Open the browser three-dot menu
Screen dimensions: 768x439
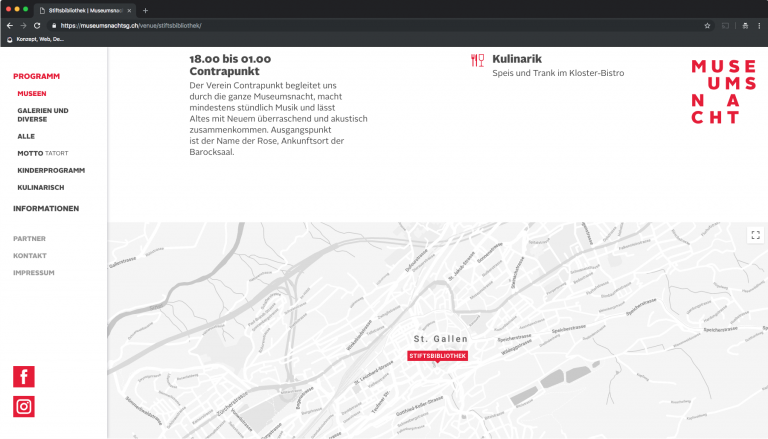point(759,25)
